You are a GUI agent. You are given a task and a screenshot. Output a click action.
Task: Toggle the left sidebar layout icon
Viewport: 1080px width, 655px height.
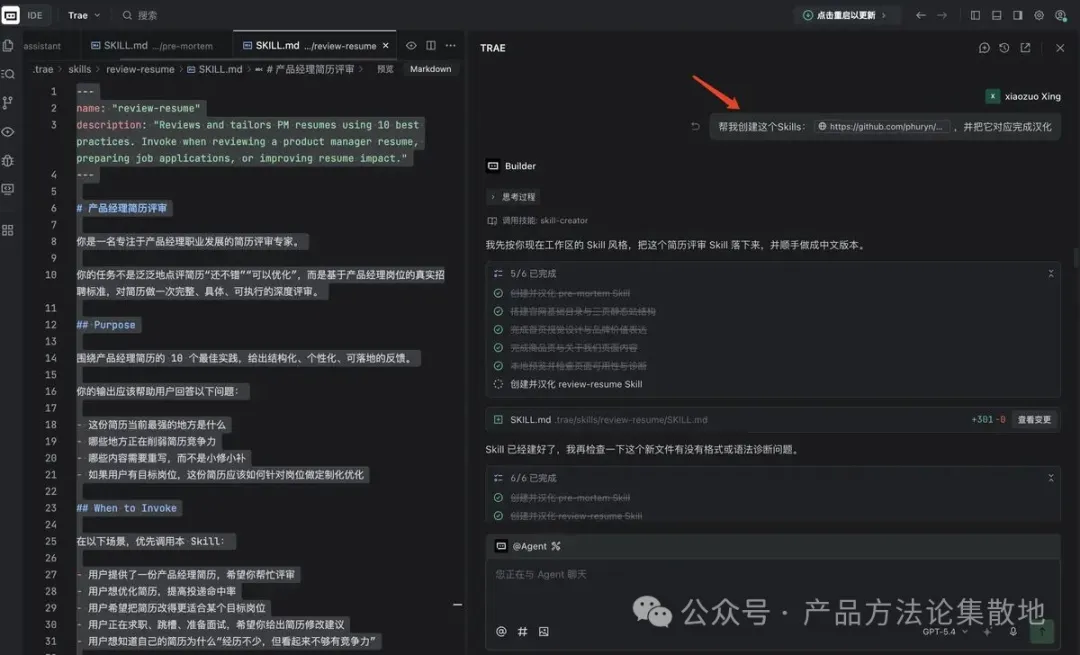pos(975,15)
